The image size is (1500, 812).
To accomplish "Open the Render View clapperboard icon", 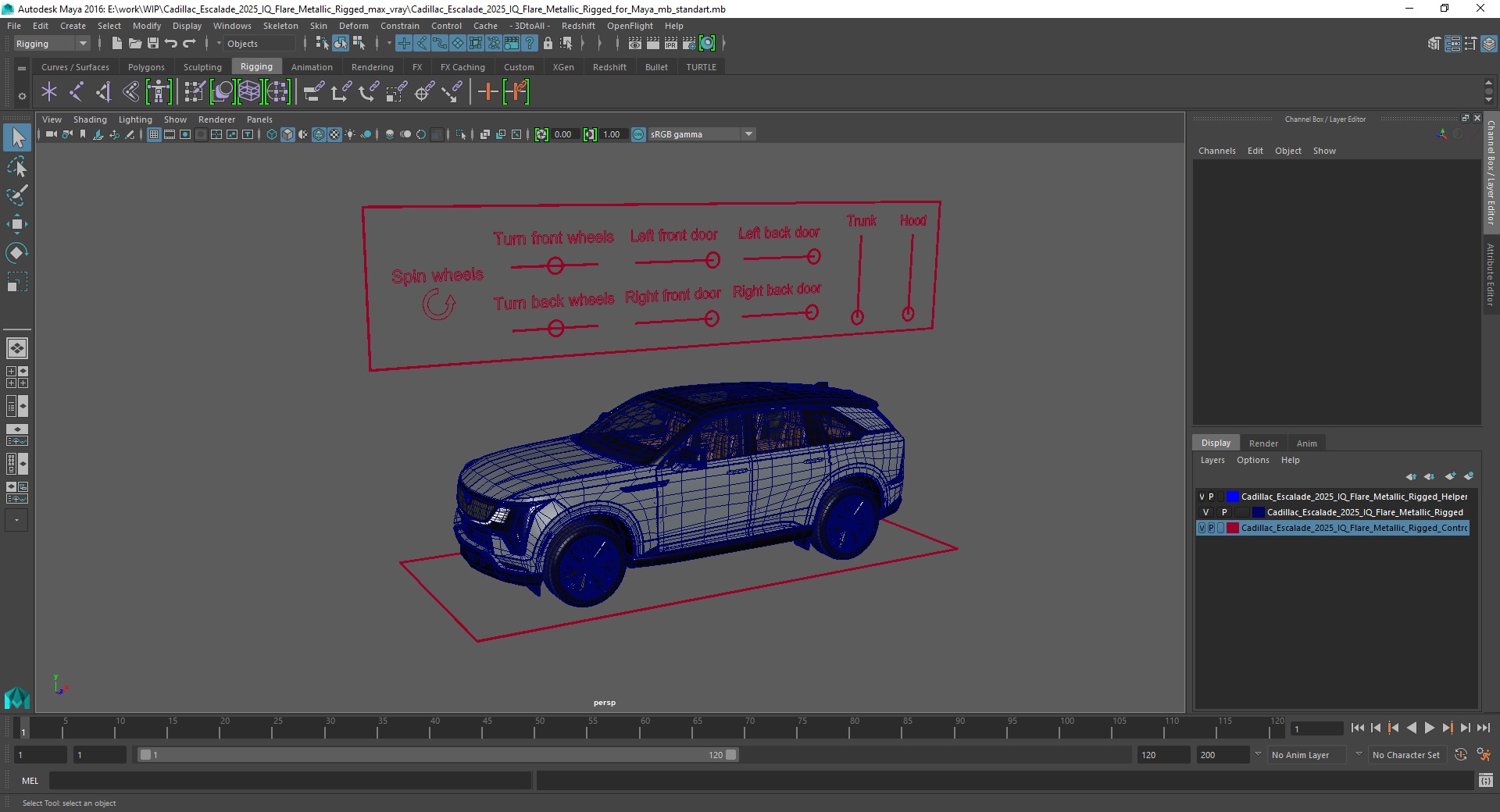I will [635, 44].
